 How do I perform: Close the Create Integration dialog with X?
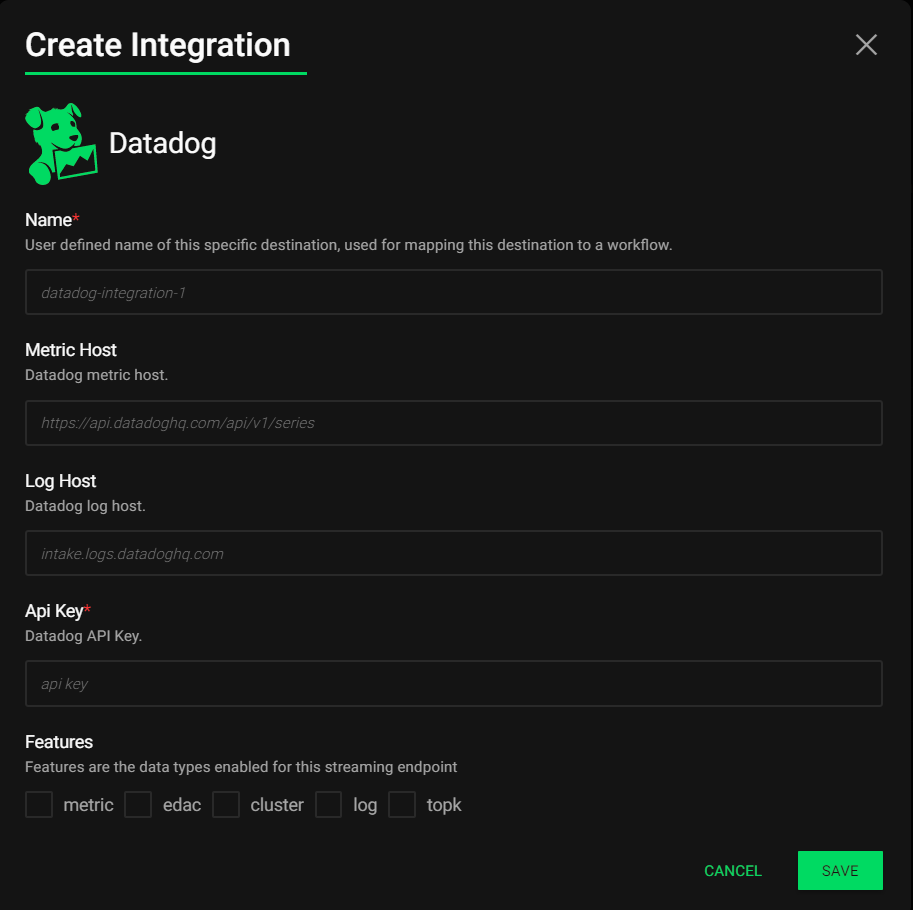866,45
